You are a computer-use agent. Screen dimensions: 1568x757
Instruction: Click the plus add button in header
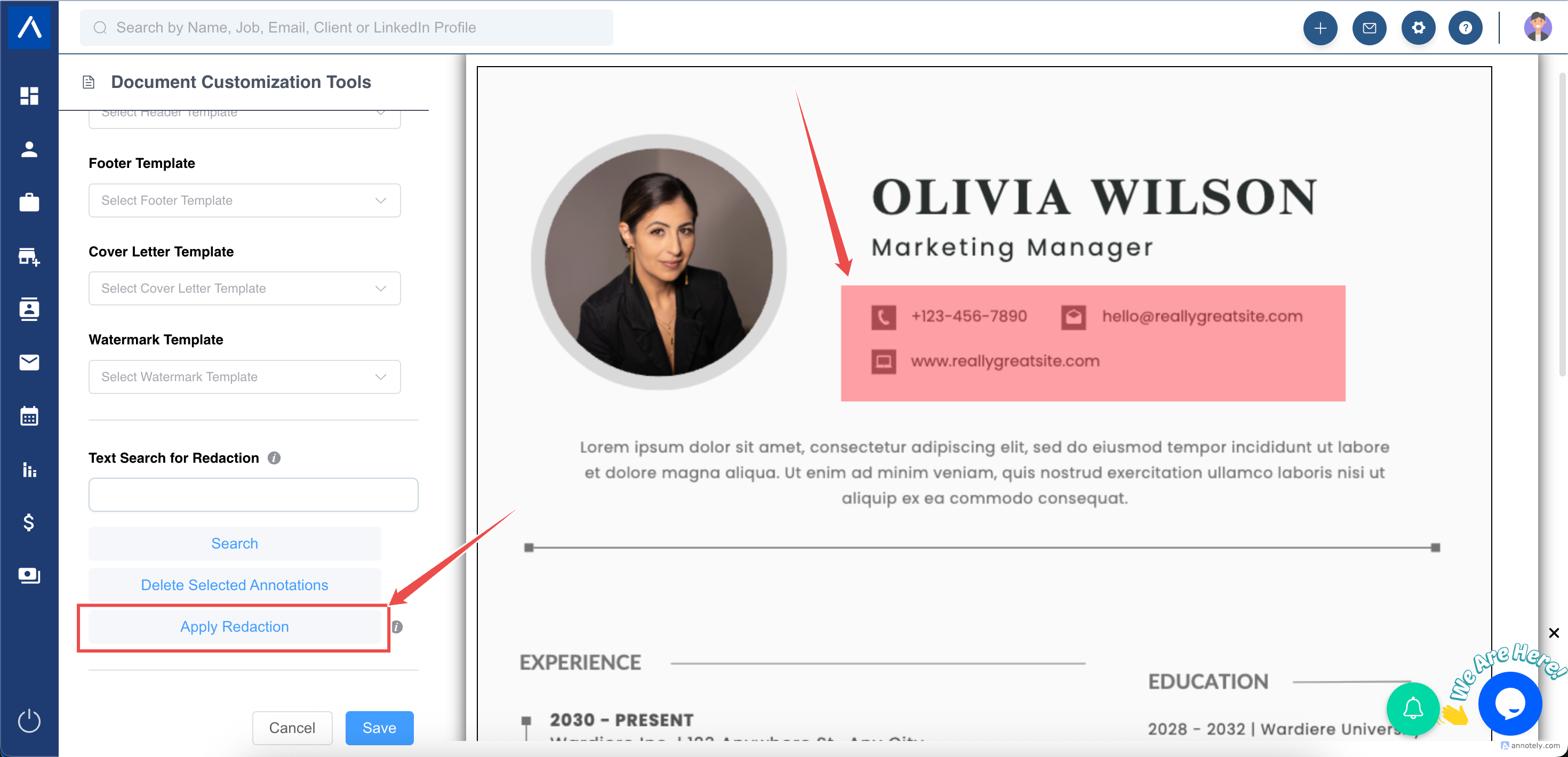tap(1319, 28)
